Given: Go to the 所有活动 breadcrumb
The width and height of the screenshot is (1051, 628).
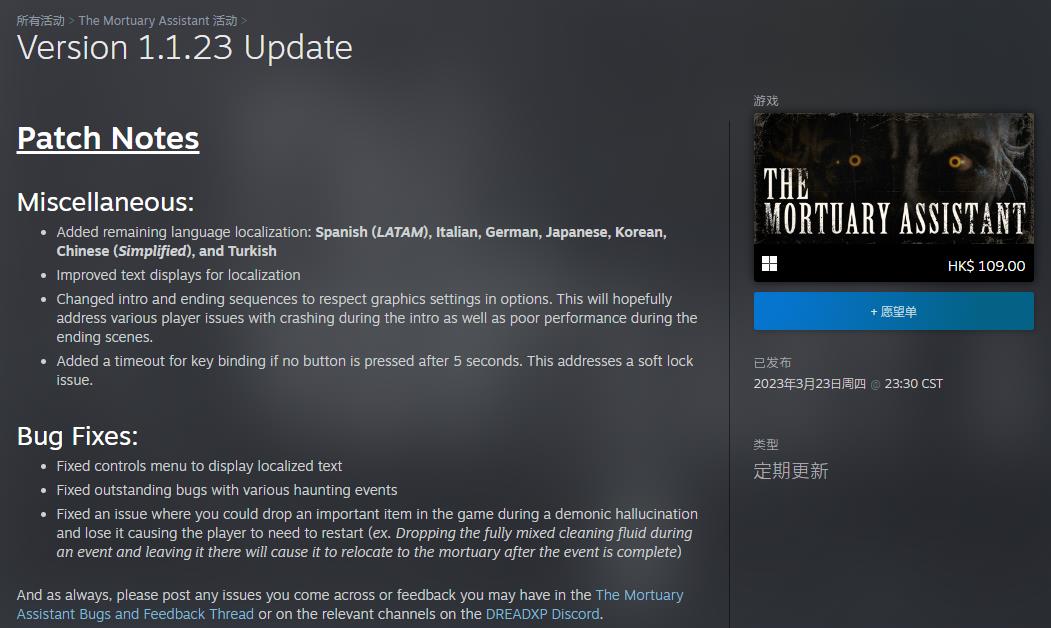Looking at the screenshot, I should click(40, 21).
